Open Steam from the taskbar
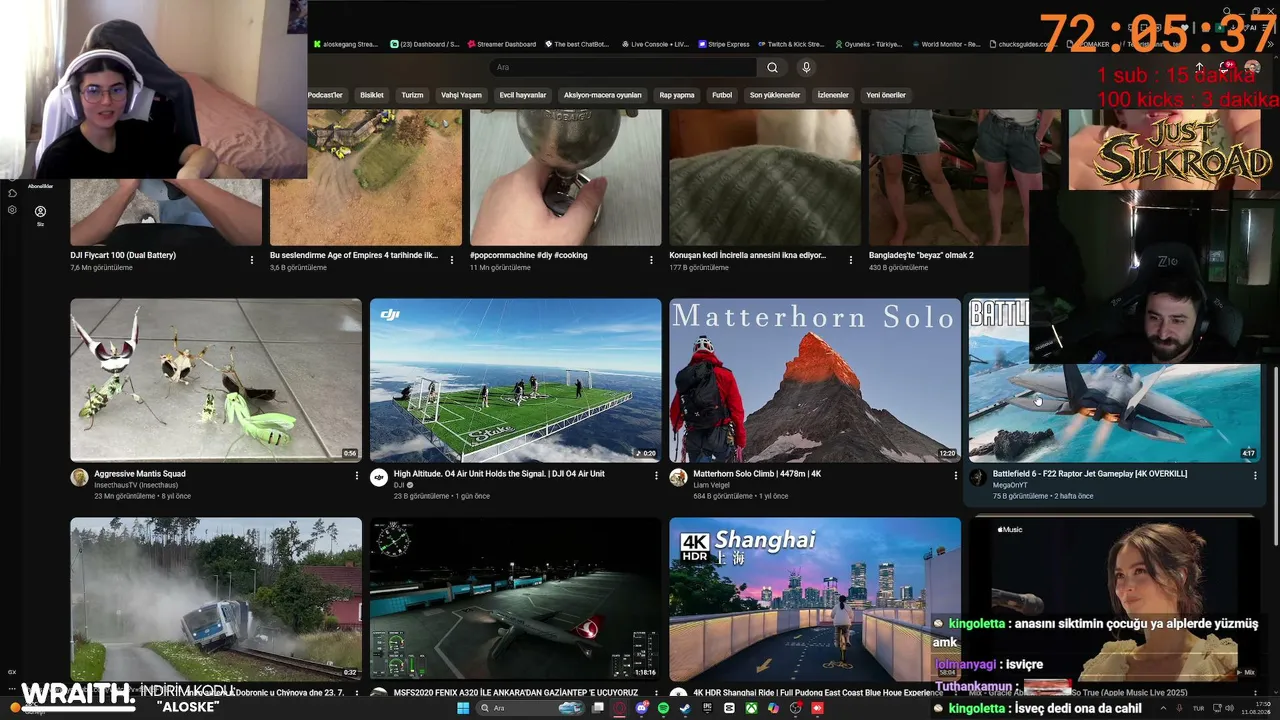This screenshot has height=720, width=1280. point(685,708)
